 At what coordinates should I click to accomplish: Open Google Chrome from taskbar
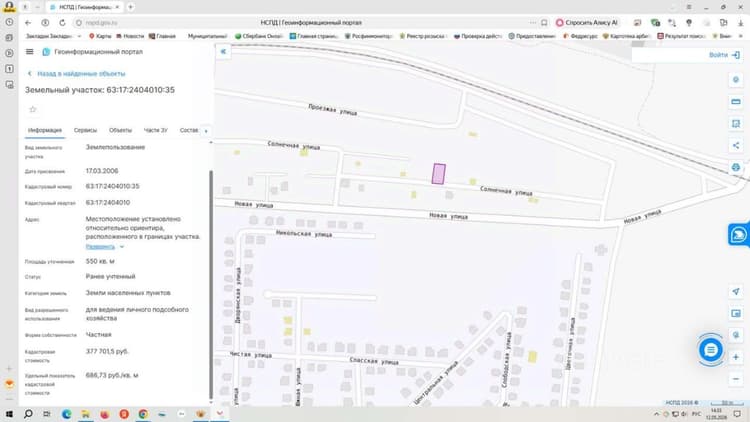click(143, 414)
